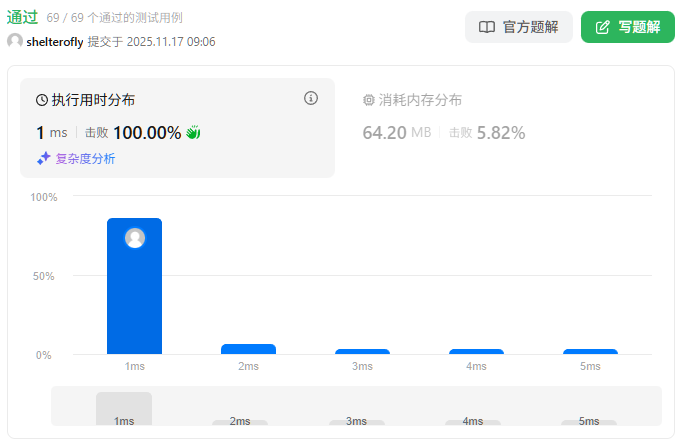Select the 3ms bar in the chart
The image size is (681, 446).
(362, 351)
